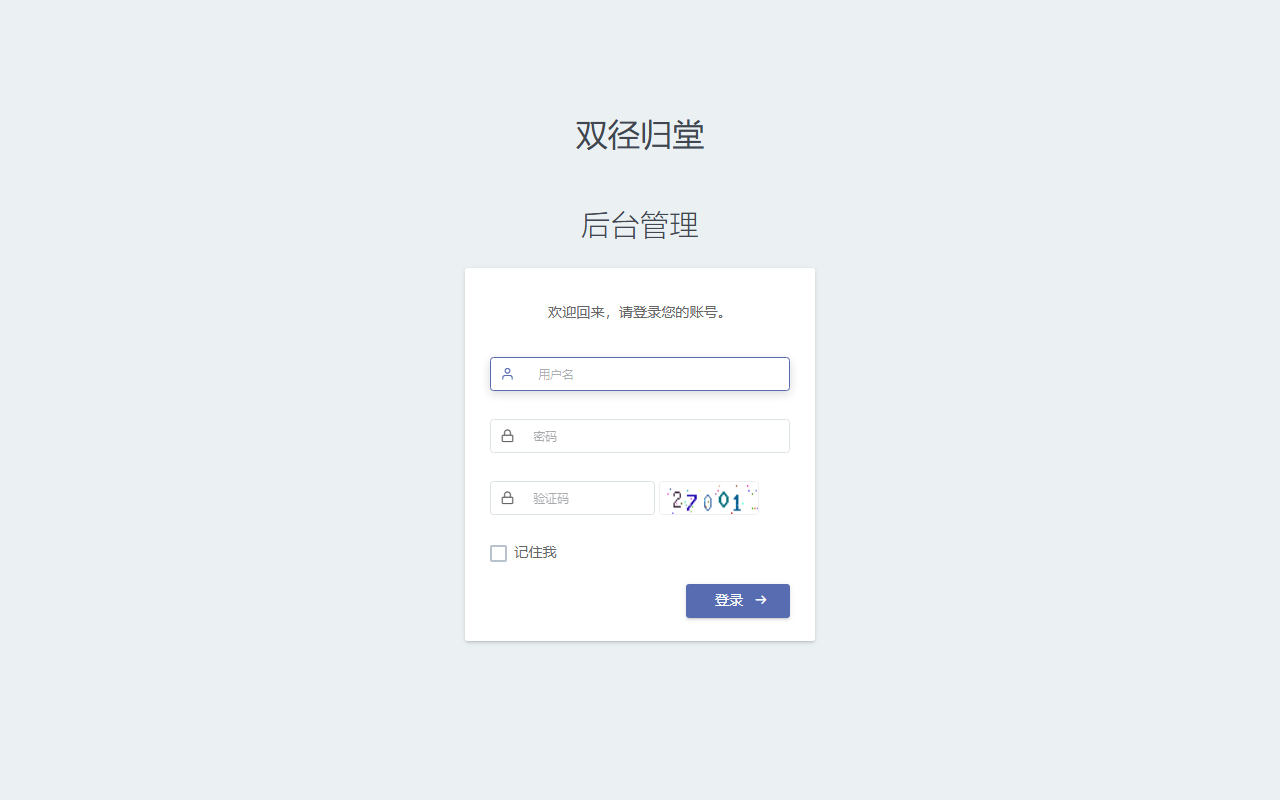Click the 欢迎回来 welcome message
Viewport: 1280px width, 800px height.
640,312
